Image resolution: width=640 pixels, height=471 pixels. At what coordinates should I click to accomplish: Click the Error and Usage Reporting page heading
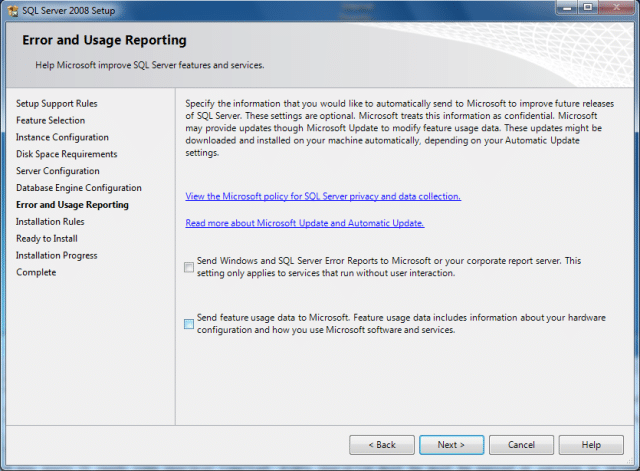[x=104, y=40]
